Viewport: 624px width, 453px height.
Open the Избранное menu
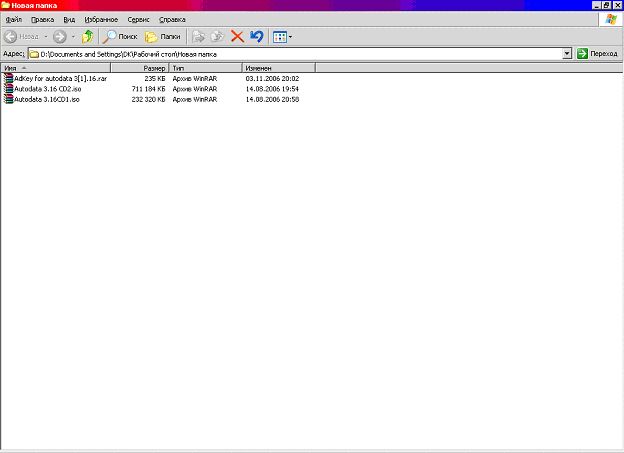tap(101, 20)
